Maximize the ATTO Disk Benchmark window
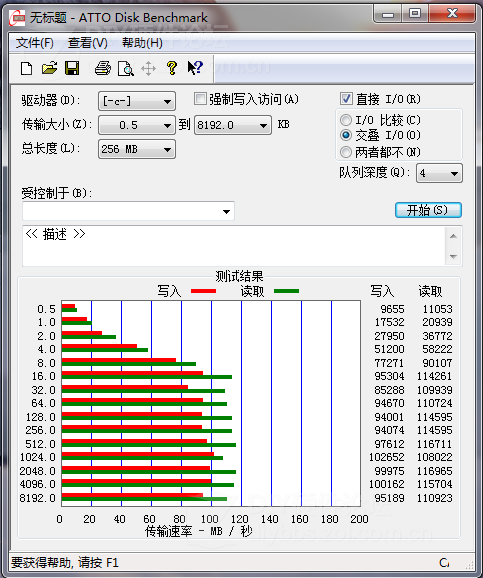This screenshot has width=483, height=578. [x=415, y=14]
